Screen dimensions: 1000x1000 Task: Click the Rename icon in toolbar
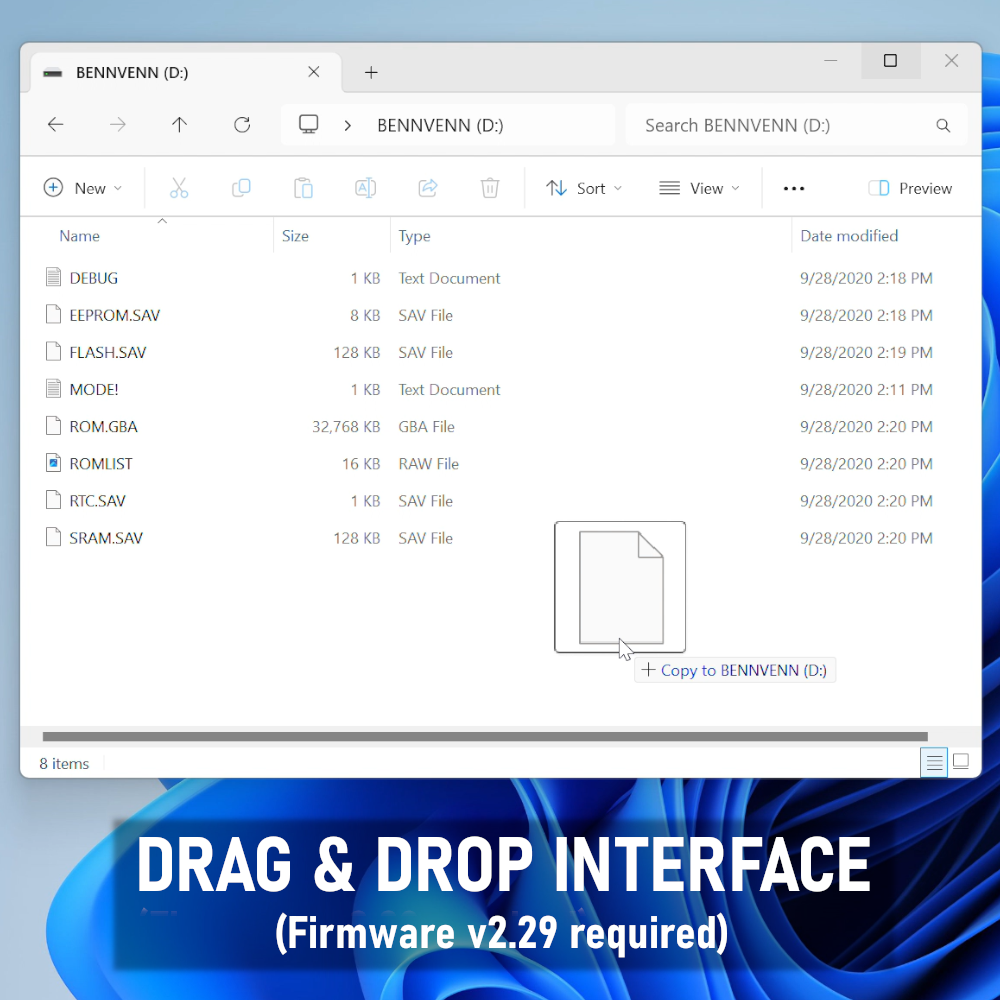coord(366,188)
